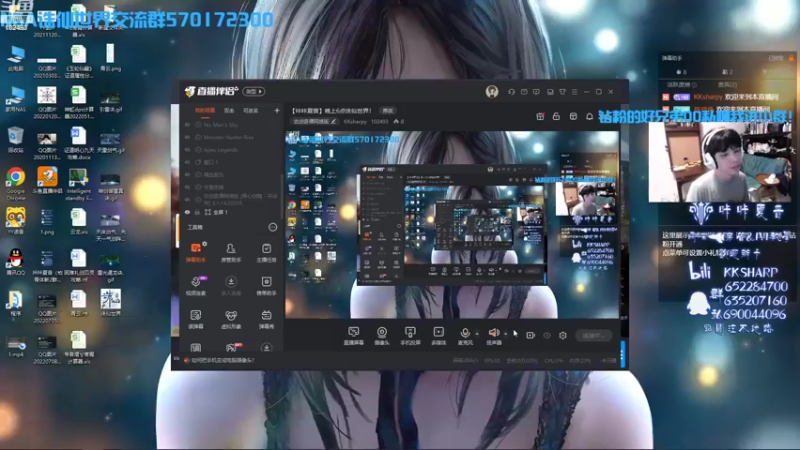This screenshot has height=450, width=800.
Task: Open the PK tool in the toolbox
Action: point(231,348)
